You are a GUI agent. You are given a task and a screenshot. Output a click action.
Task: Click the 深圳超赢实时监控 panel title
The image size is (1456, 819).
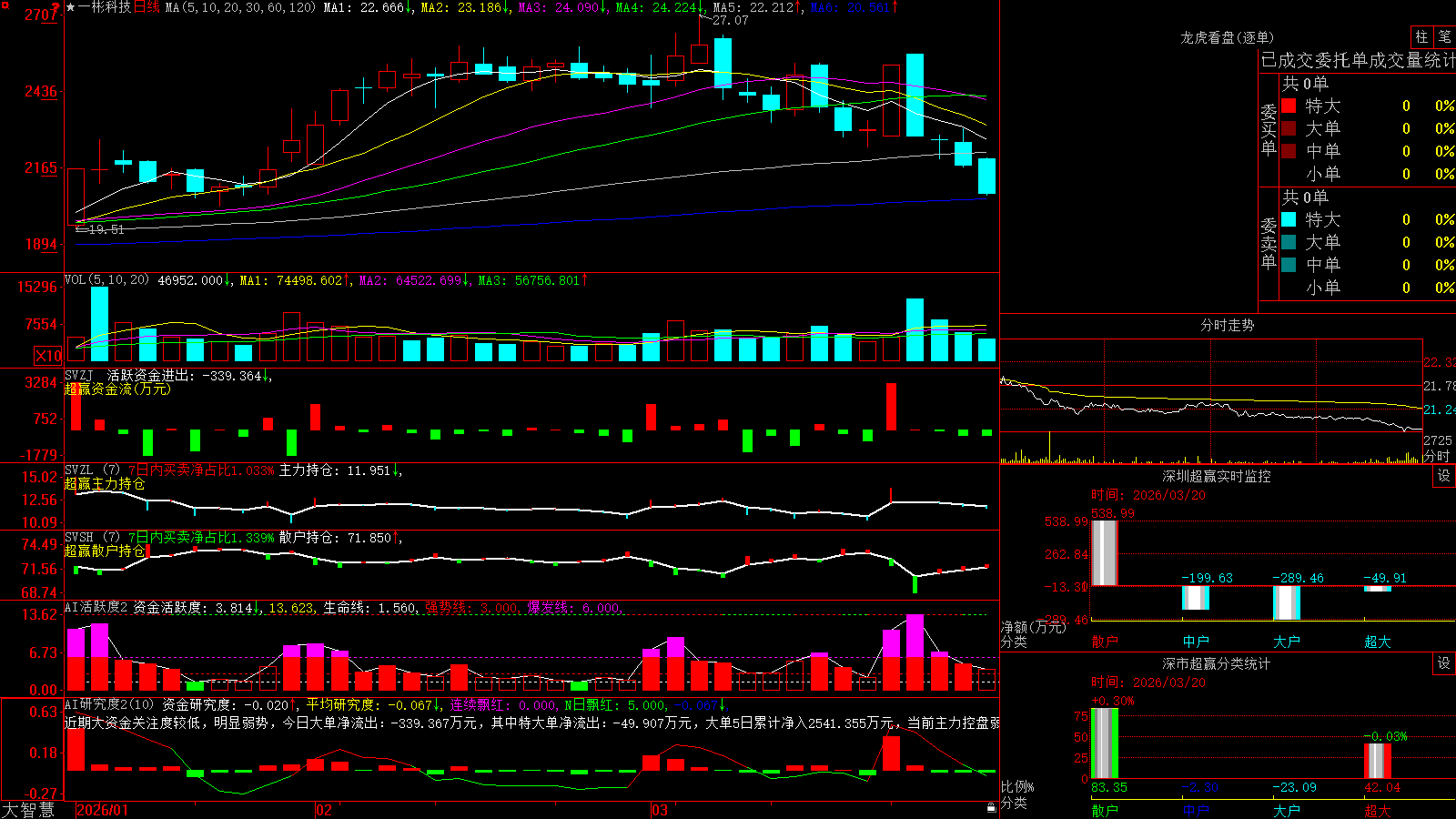pyautogui.click(x=1217, y=476)
